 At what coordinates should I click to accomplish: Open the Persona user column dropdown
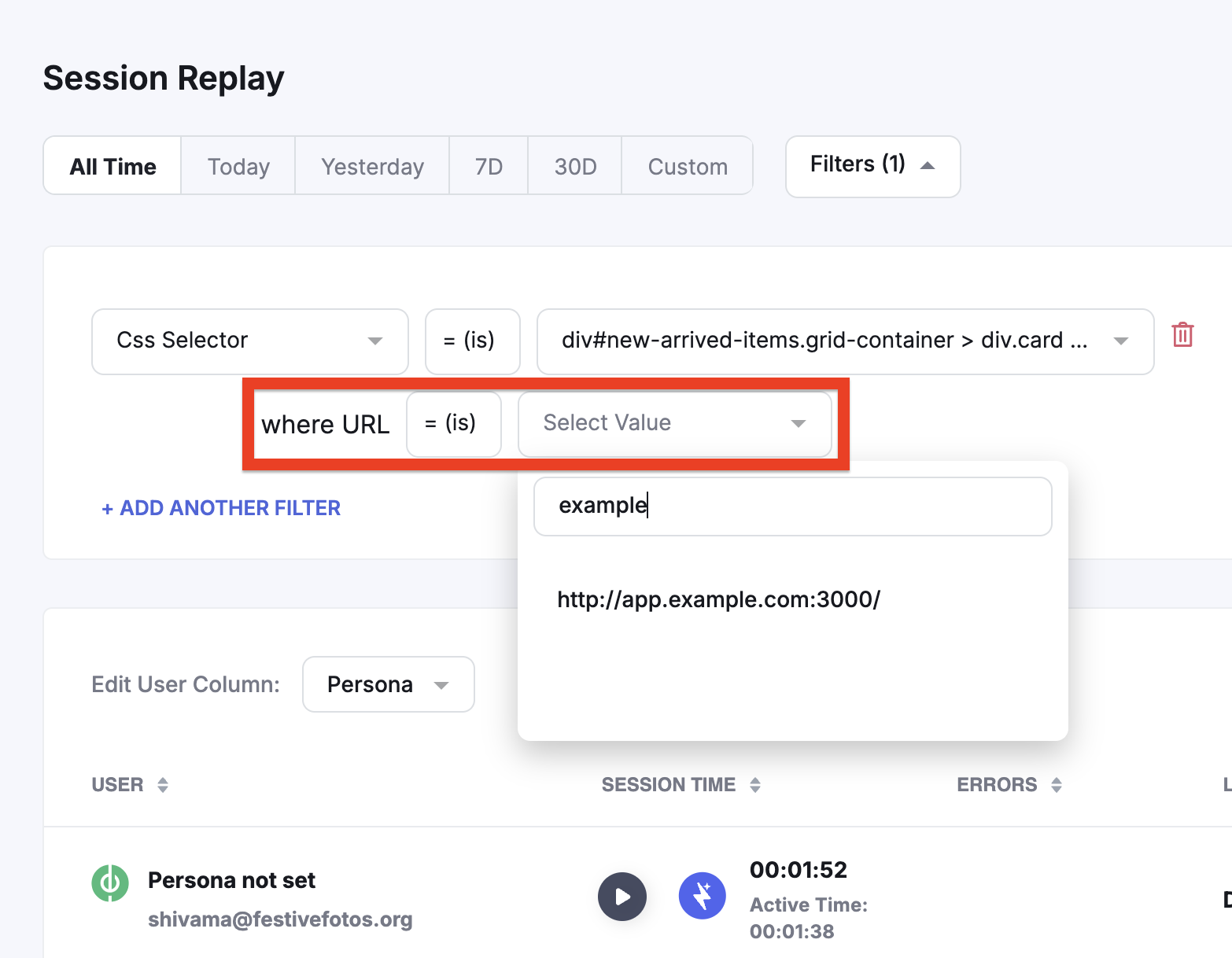[388, 684]
